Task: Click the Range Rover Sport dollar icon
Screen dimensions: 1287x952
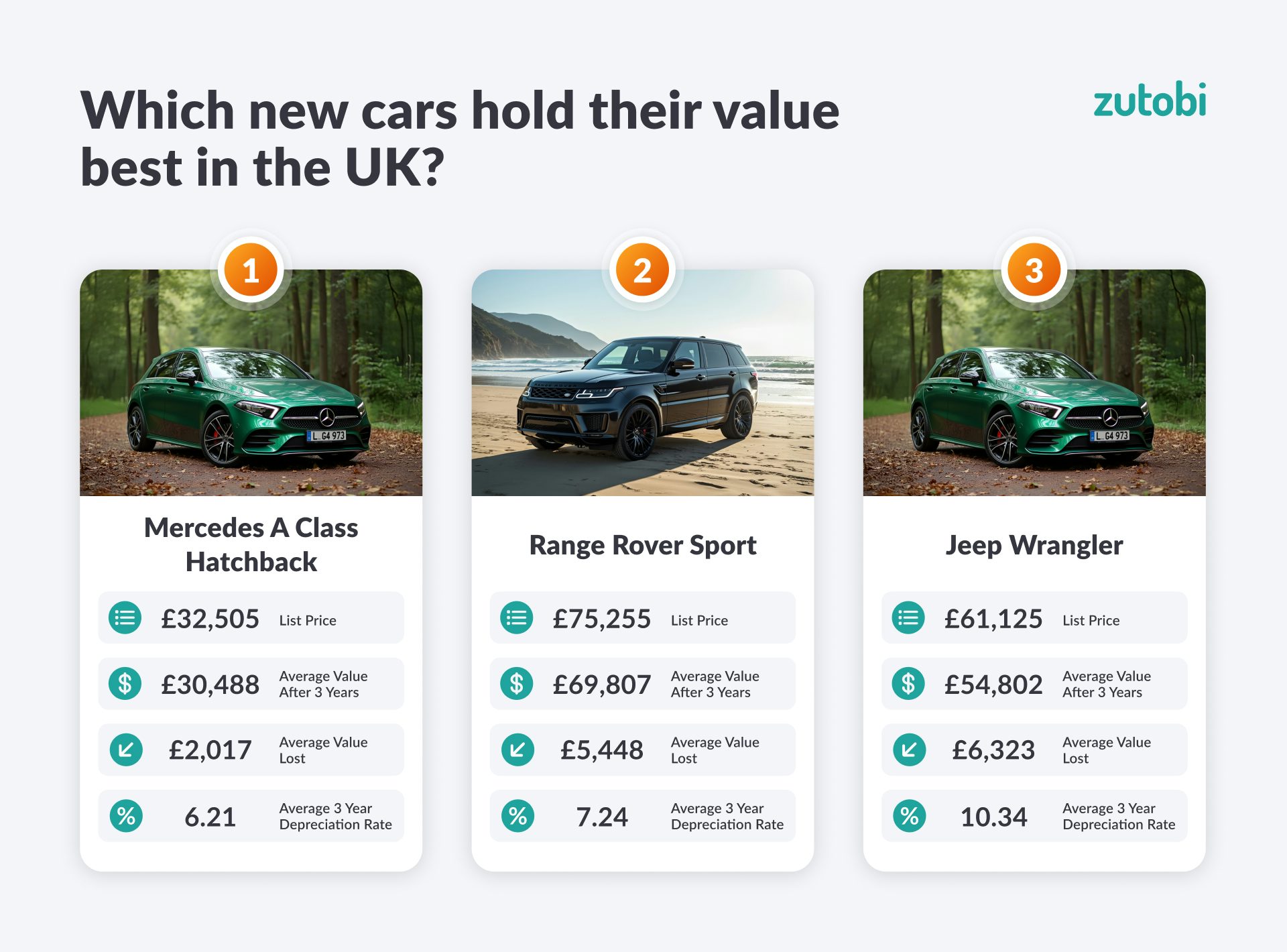Action: pyautogui.click(x=517, y=684)
